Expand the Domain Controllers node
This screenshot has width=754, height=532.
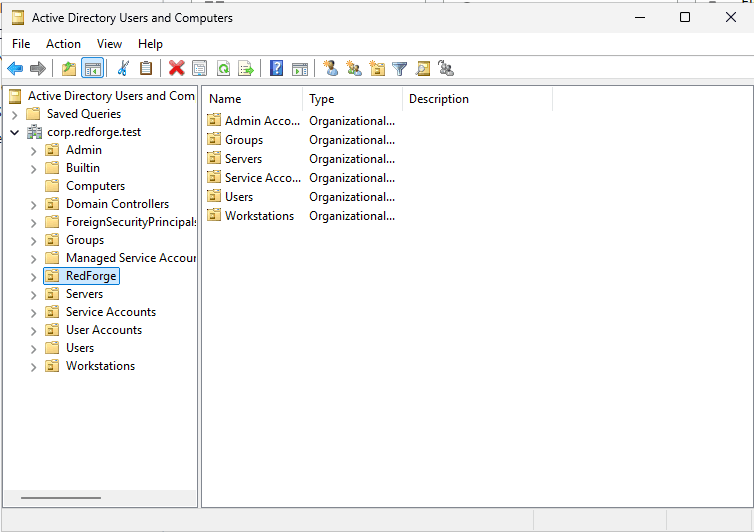33,205
